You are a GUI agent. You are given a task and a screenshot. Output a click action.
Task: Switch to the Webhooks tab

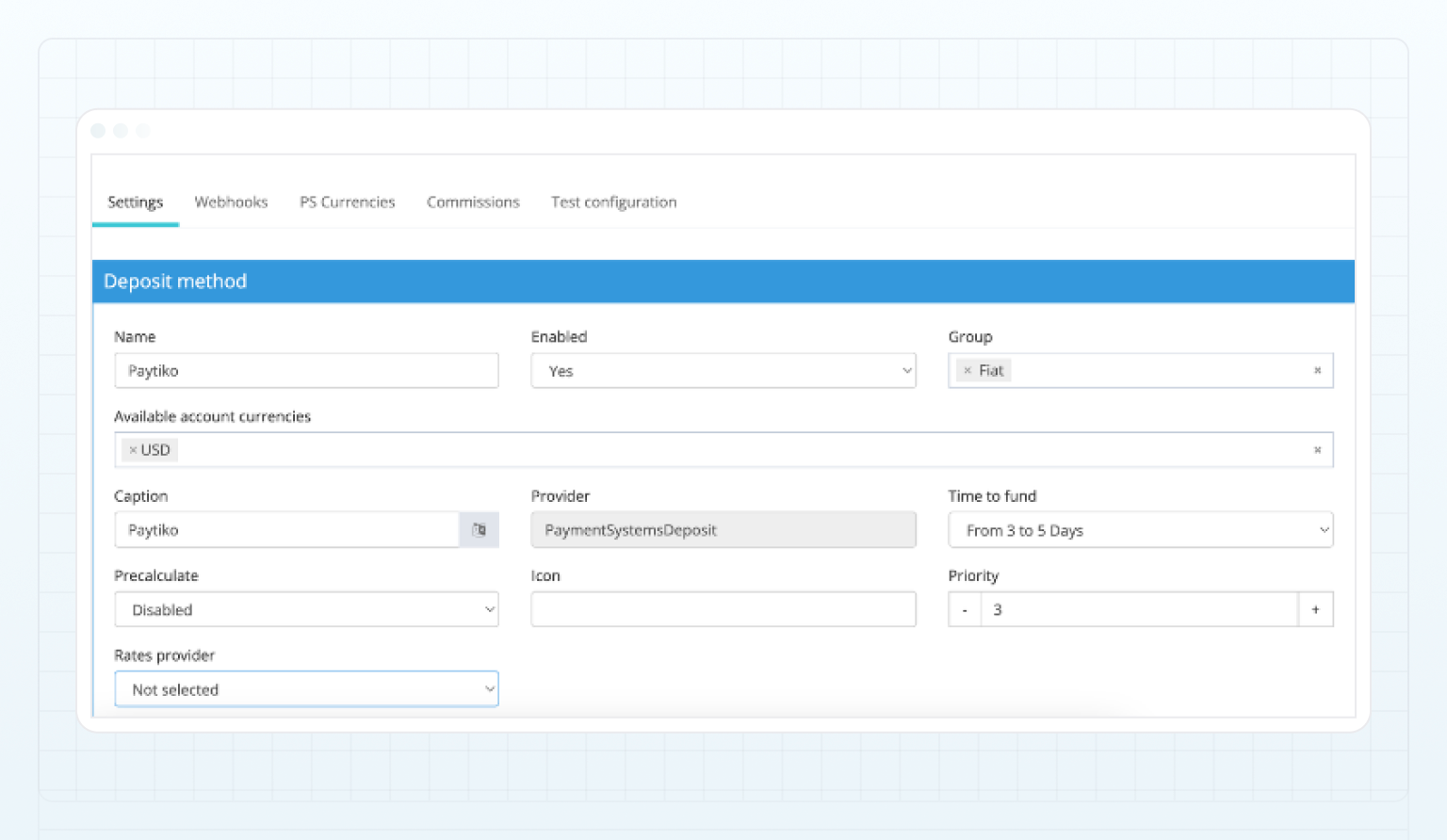click(x=231, y=202)
